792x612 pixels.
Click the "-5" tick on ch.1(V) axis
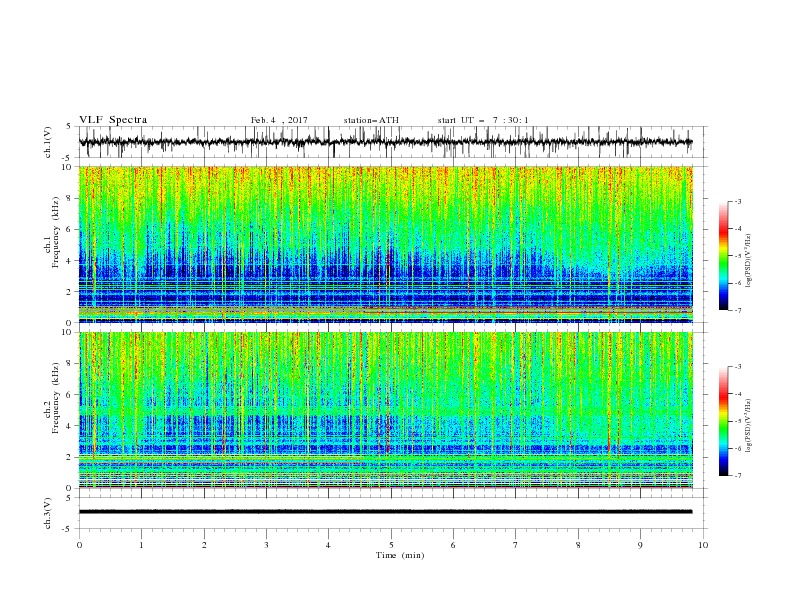(68, 158)
